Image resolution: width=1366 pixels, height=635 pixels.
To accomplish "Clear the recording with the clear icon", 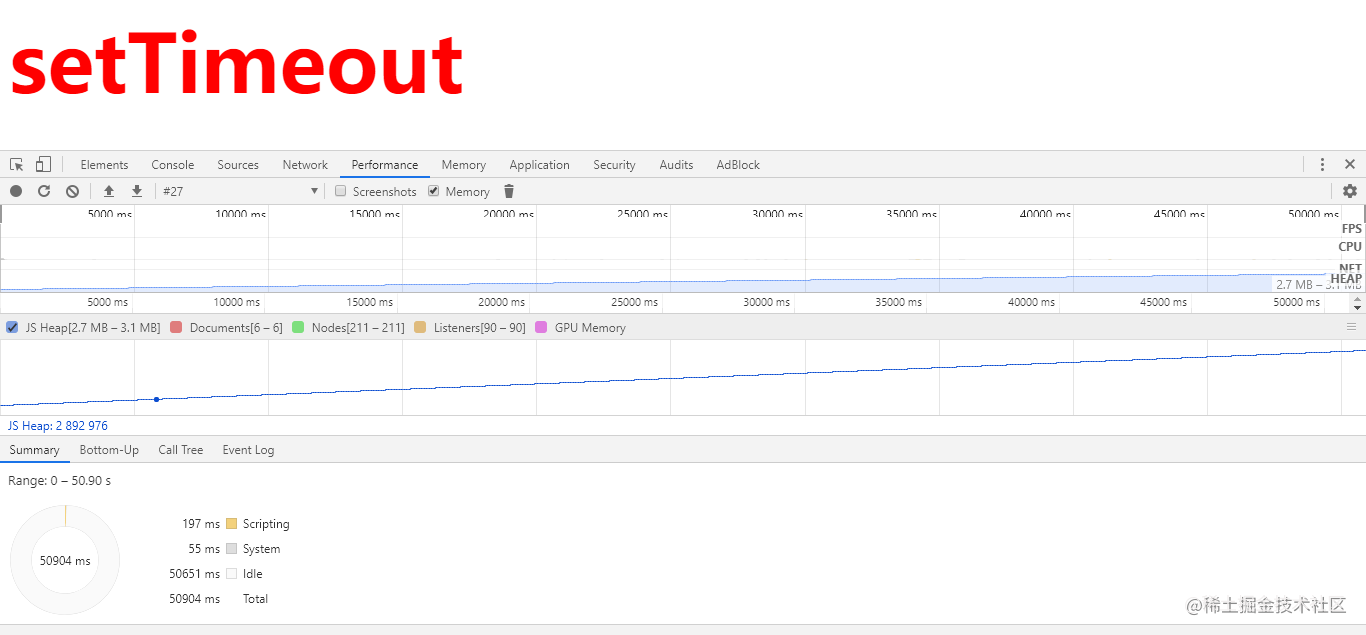I will [x=72, y=191].
